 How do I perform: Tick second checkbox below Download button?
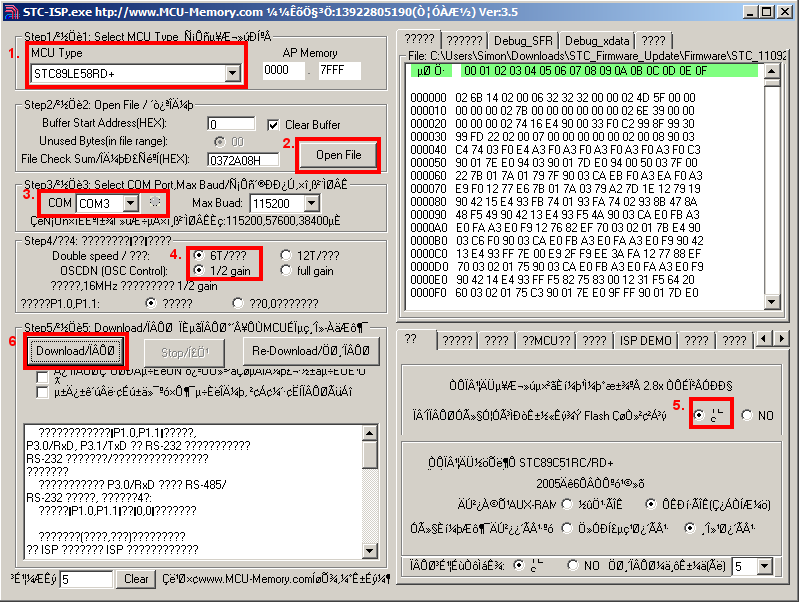pyautogui.click(x=43, y=392)
